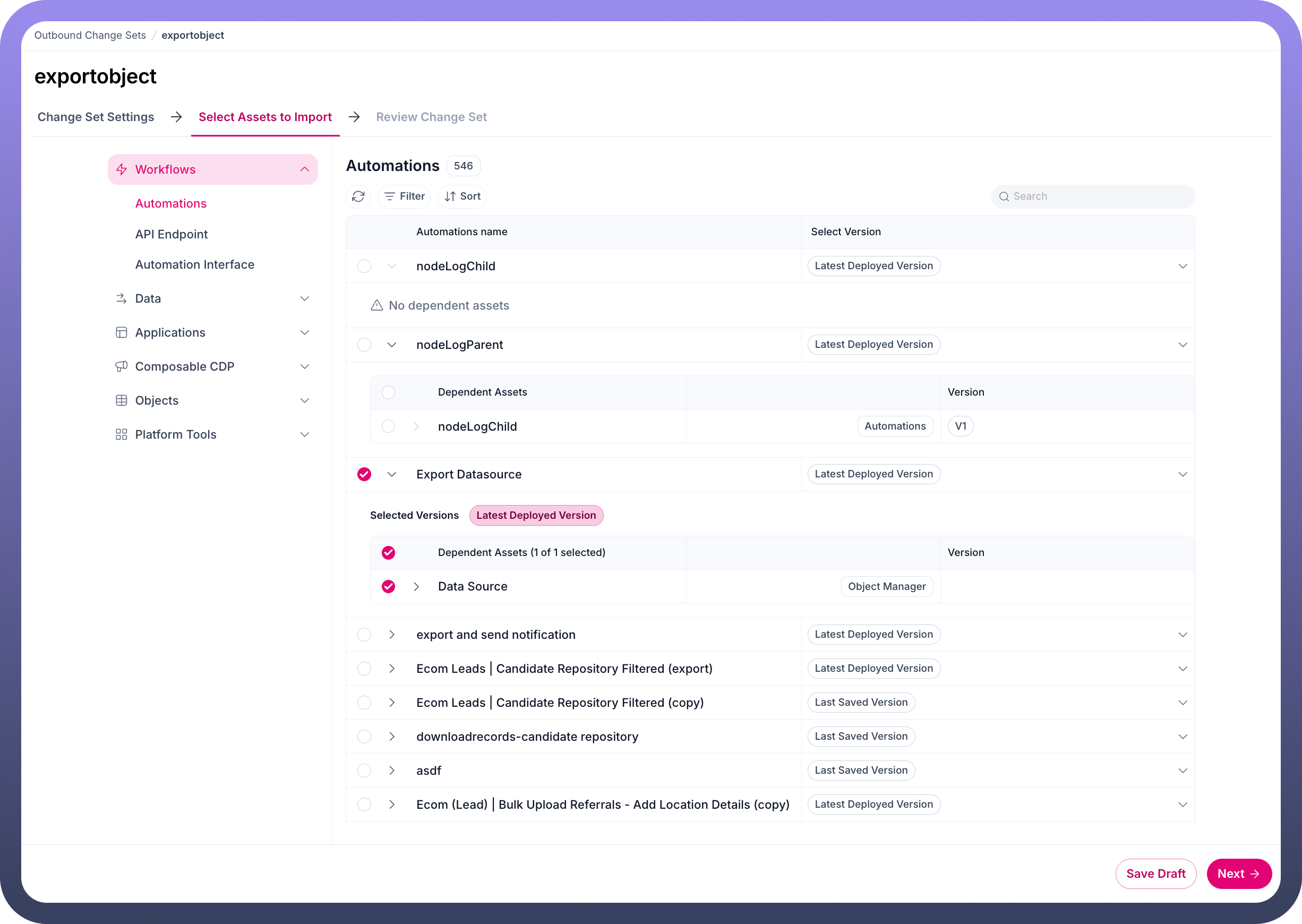Open the Sort options
Image resolution: width=1302 pixels, height=924 pixels.
pos(462,196)
